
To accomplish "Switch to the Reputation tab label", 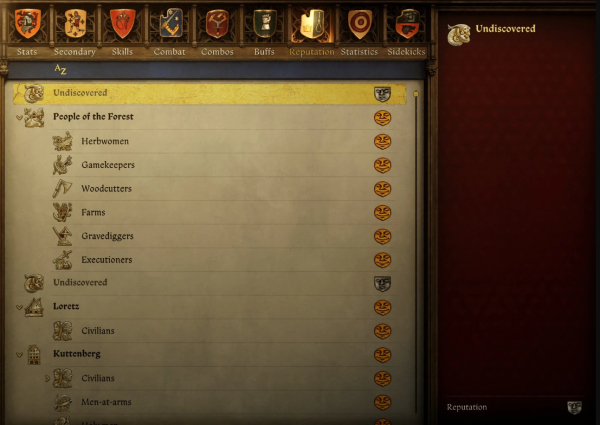I will tap(311, 52).
